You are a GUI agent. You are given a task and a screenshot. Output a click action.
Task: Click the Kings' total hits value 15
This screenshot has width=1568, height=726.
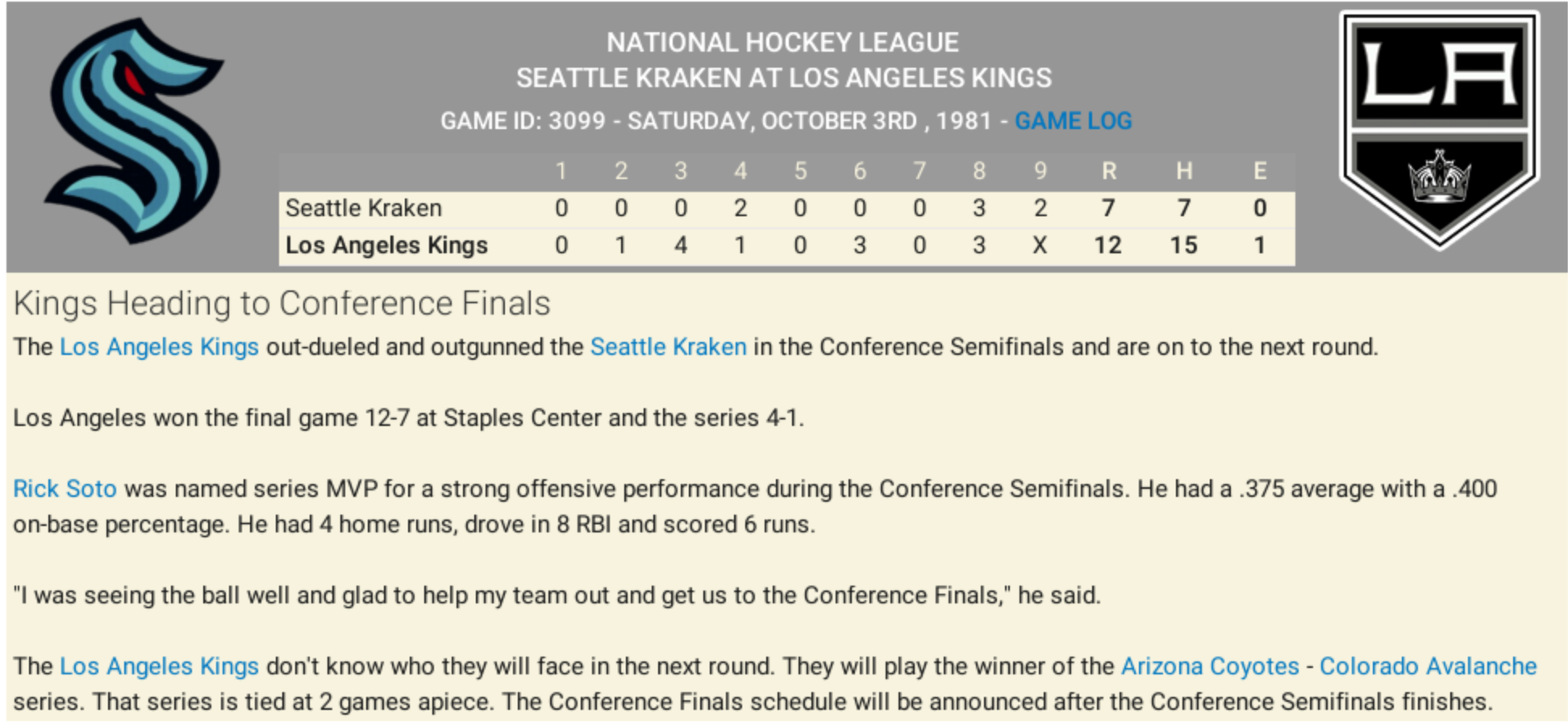point(1183,245)
